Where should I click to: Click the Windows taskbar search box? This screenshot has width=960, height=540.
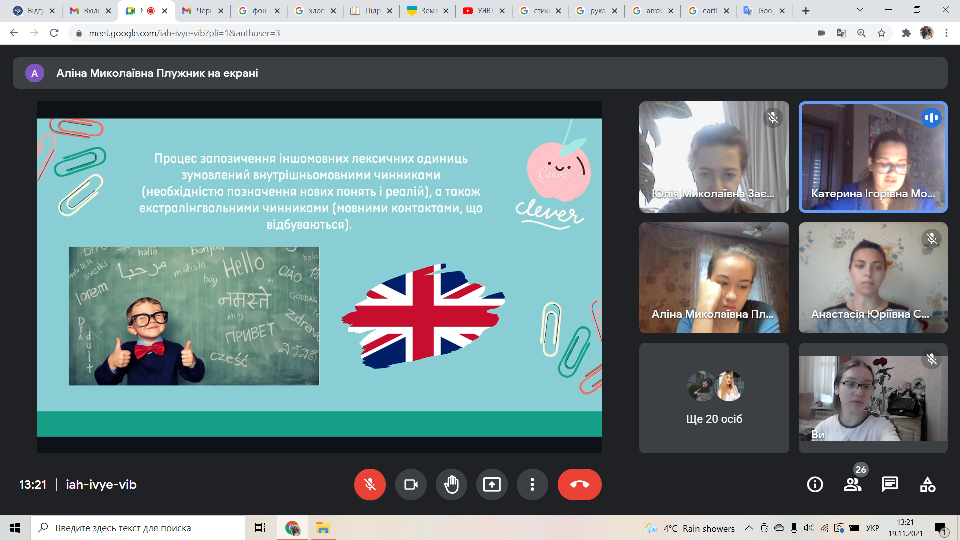tap(138, 528)
